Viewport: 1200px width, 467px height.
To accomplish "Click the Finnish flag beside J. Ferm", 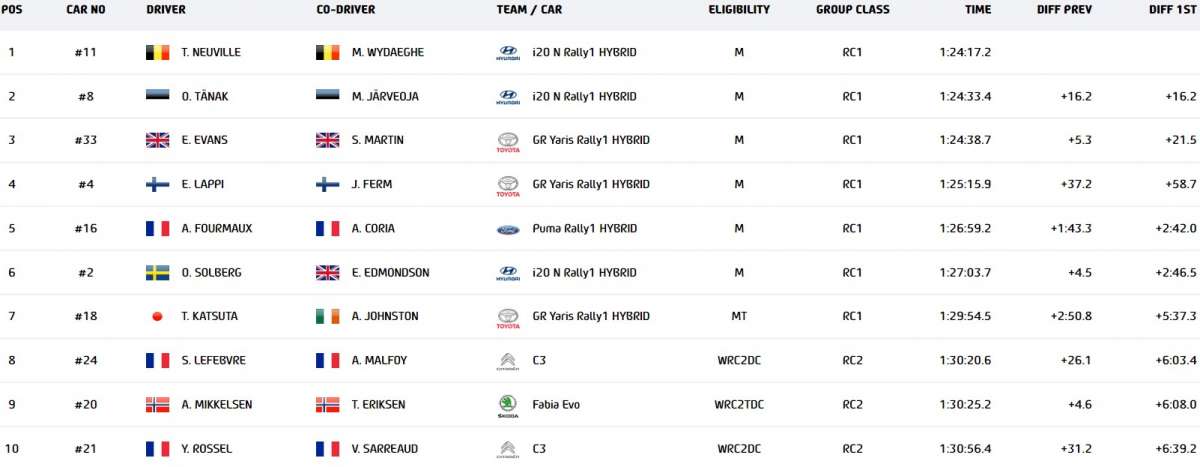I will pyautogui.click(x=327, y=185).
